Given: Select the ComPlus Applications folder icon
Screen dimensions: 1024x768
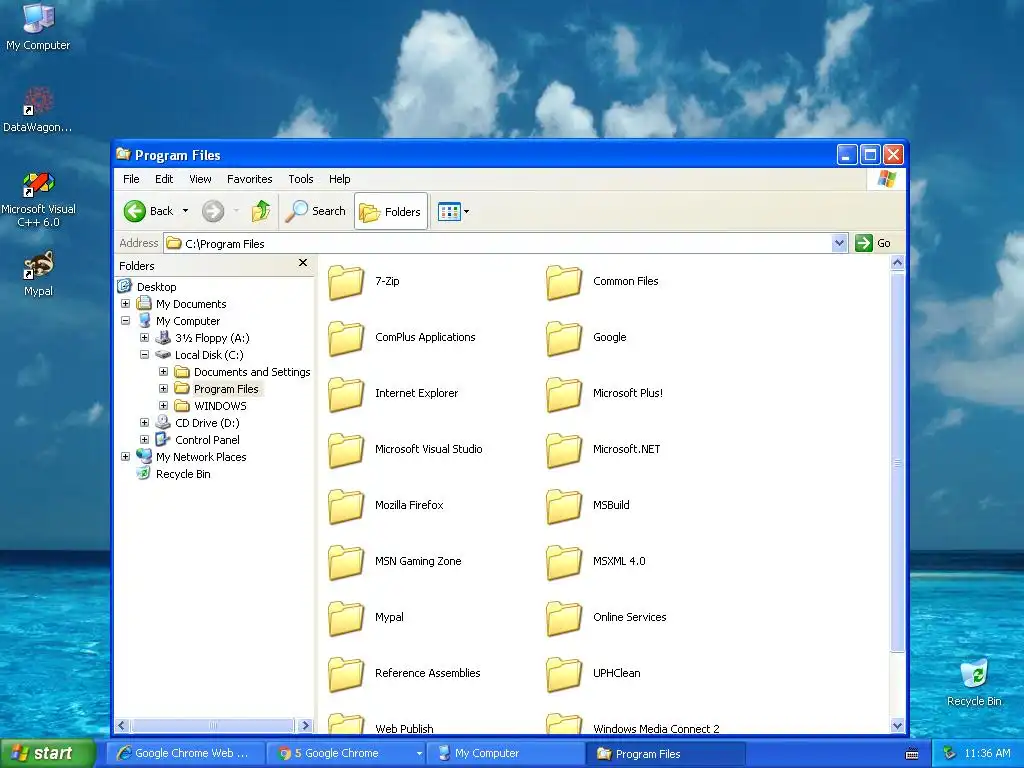Looking at the screenshot, I should click(346, 338).
